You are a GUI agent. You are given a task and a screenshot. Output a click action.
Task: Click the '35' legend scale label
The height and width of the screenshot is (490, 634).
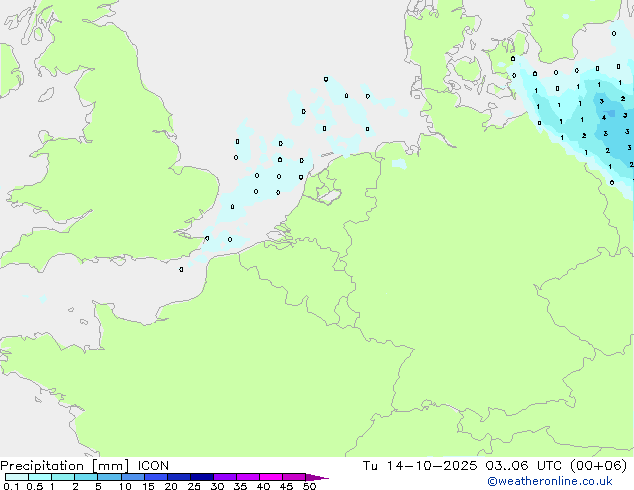240,486
